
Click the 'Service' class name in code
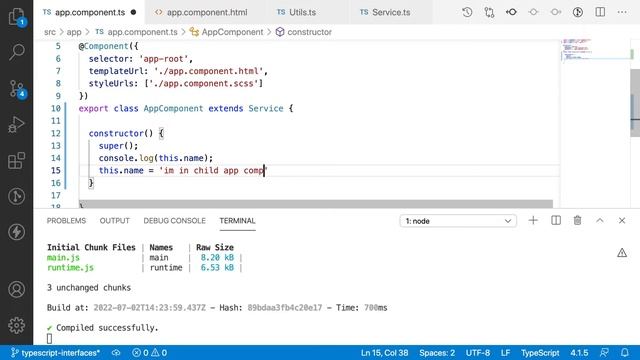(x=266, y=109)
